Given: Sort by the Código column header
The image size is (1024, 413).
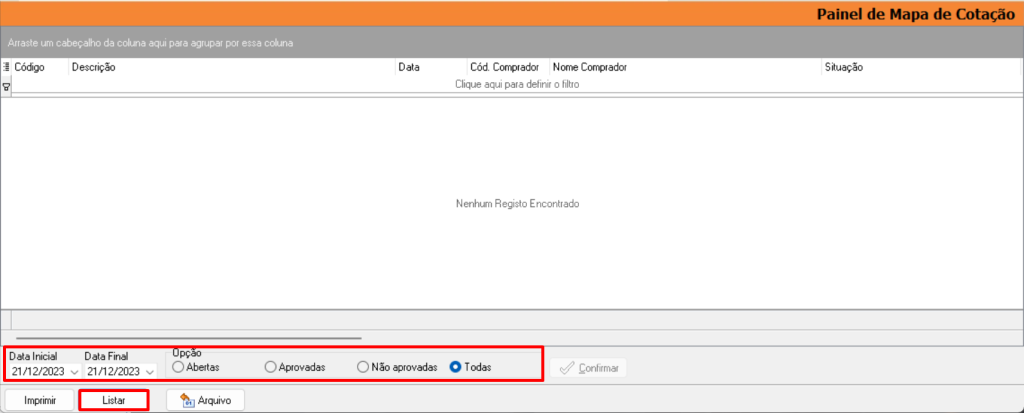Looking at the screenshot, I should click(x=40, y=67).
